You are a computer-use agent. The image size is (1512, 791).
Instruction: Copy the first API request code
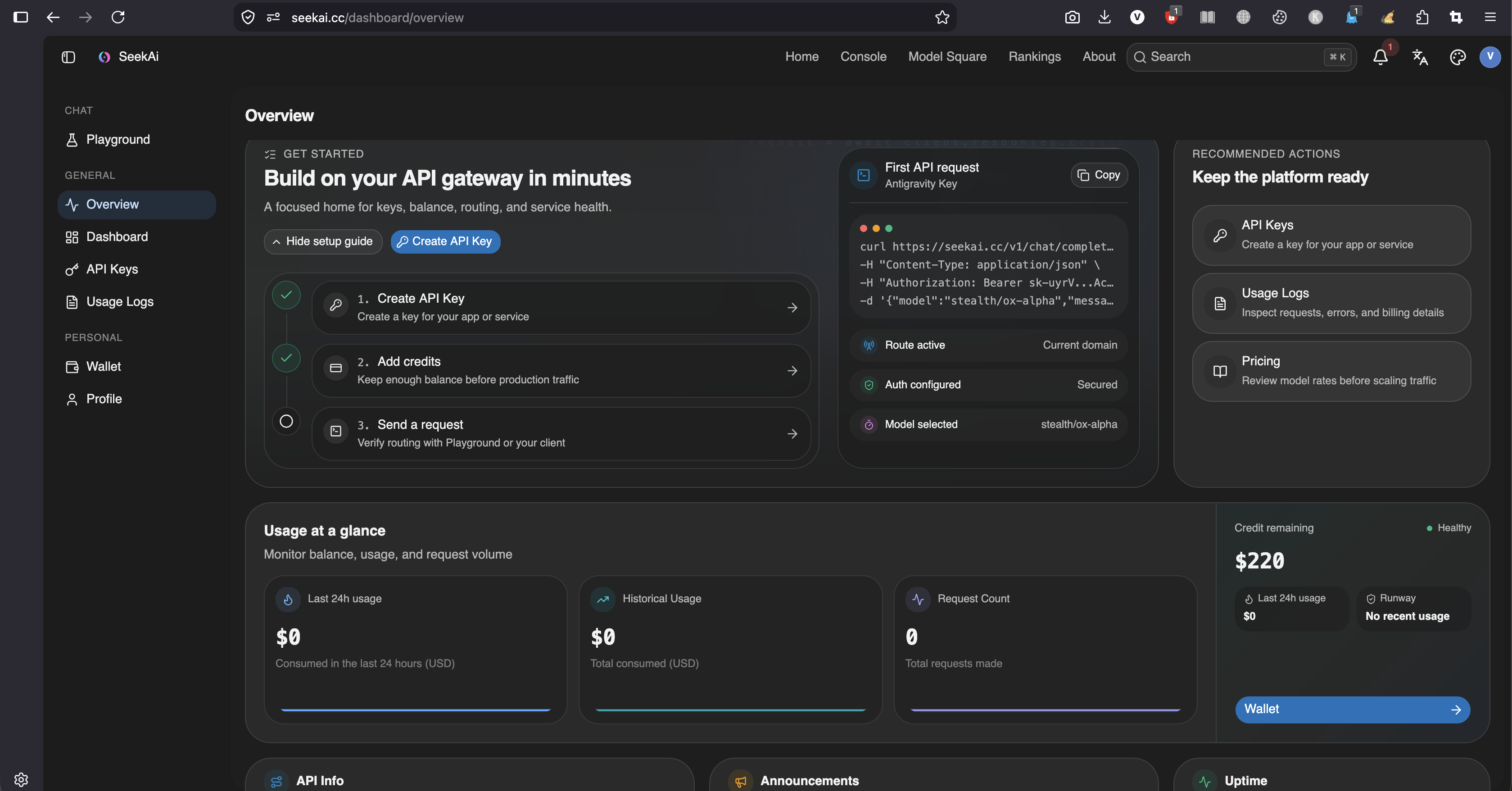point(1099,175)
